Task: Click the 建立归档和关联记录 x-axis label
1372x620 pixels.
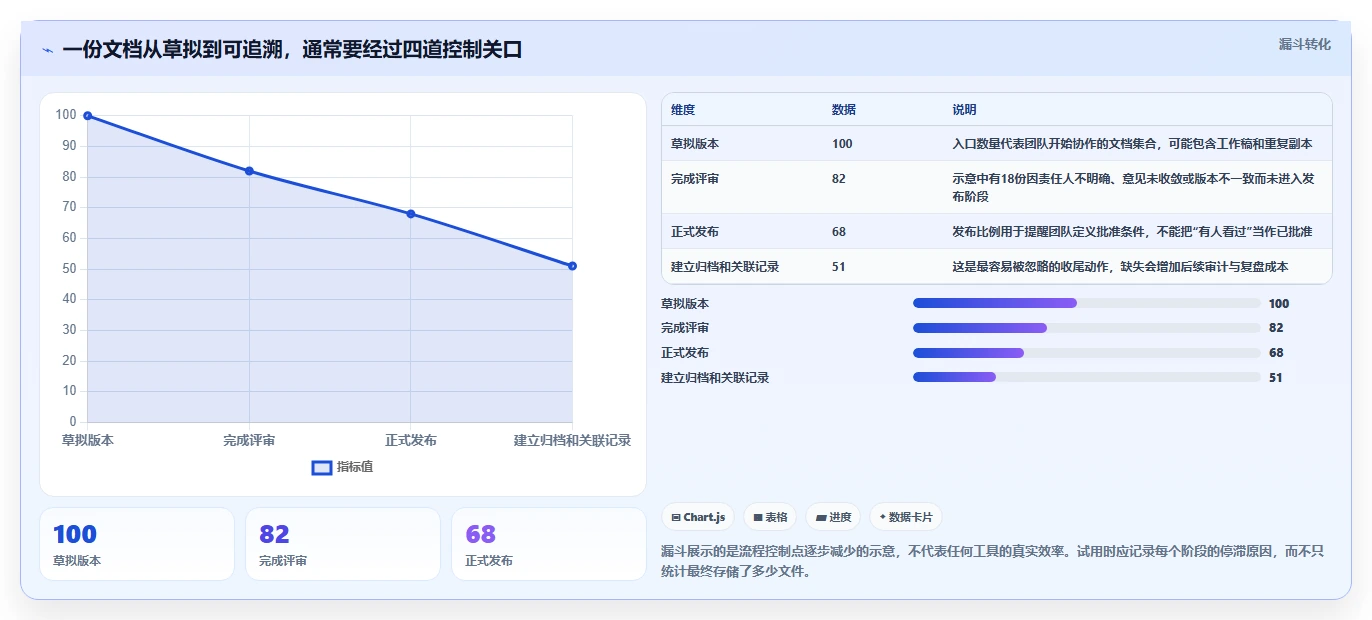Action: (x=572, y=440)
